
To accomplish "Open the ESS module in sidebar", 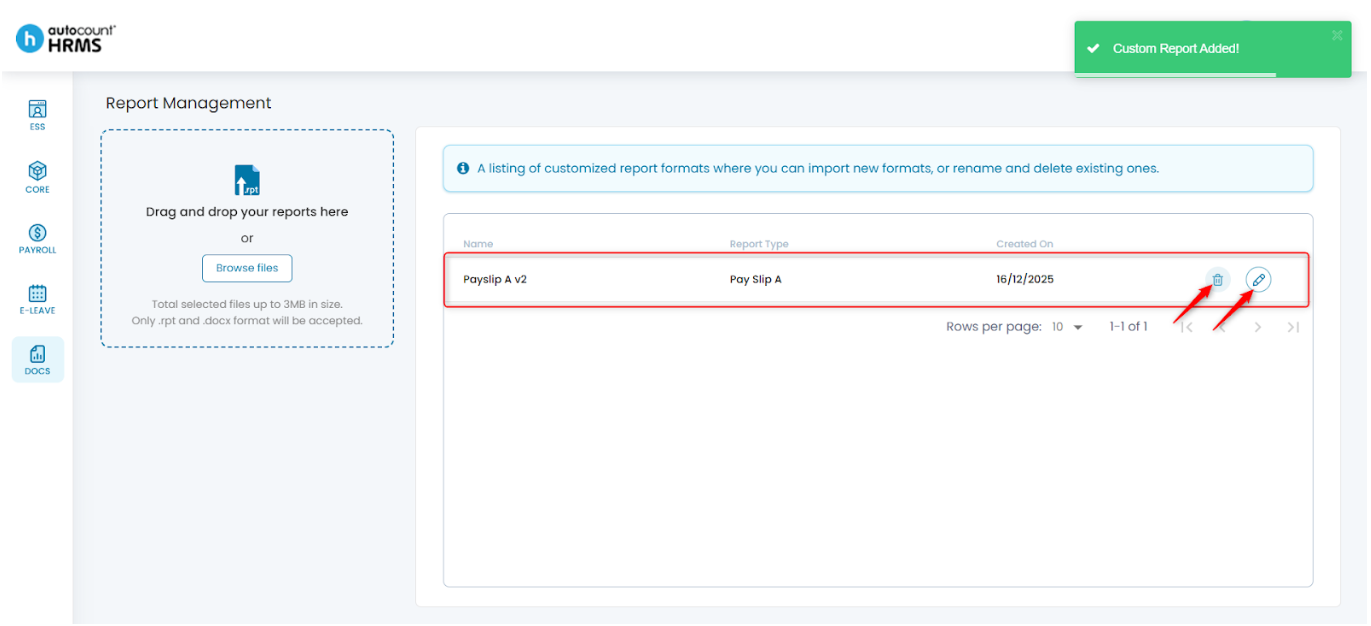I will 37,115.
